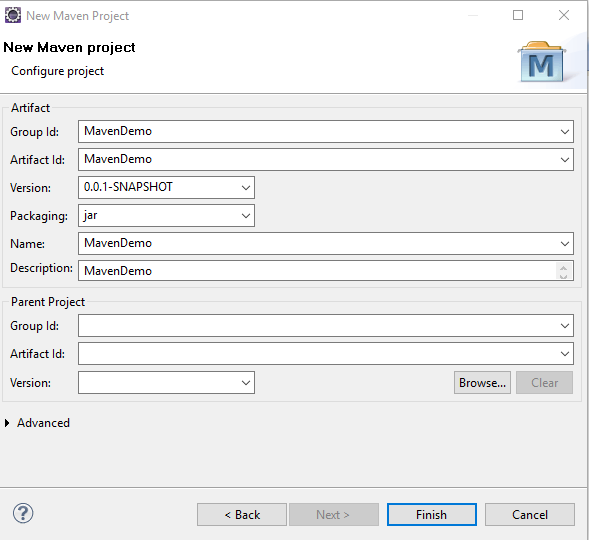
Task: Click the Browse... button
Action: (482, 383)
